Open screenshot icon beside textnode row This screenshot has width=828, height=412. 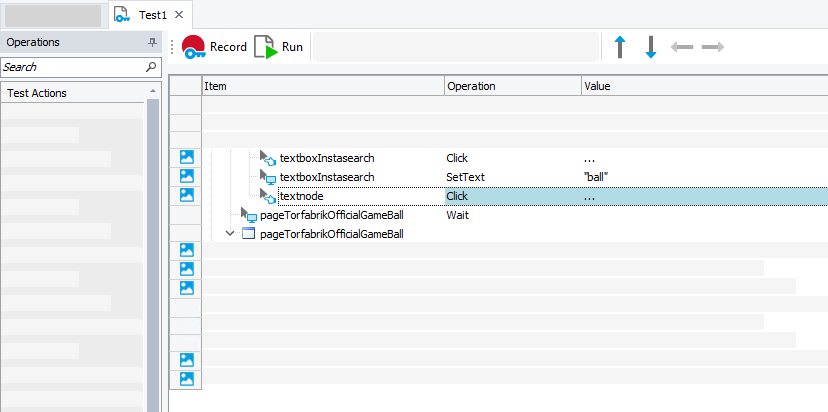click(x=186, y=196)
